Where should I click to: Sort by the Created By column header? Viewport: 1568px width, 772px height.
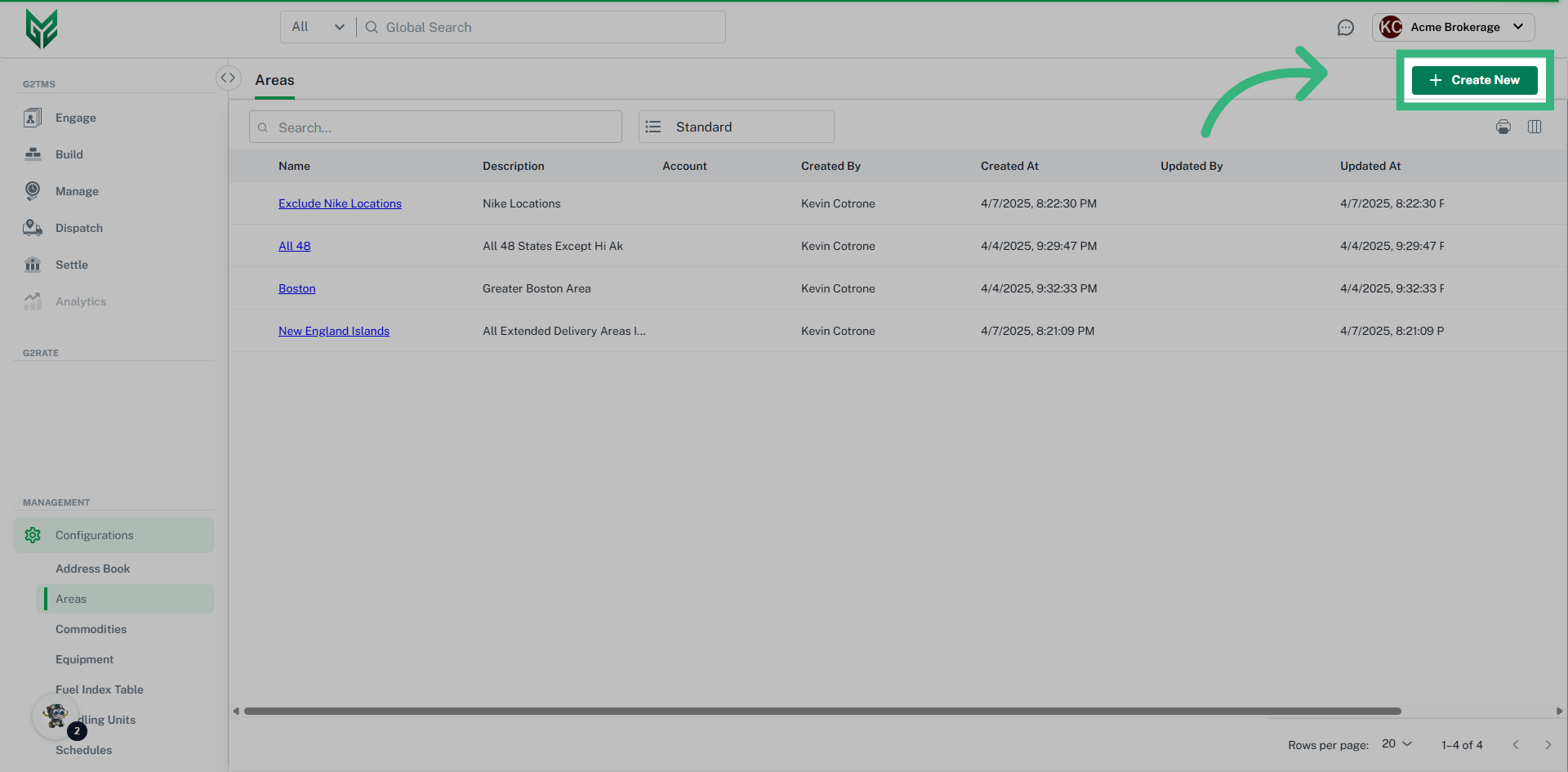pos(831,166)
